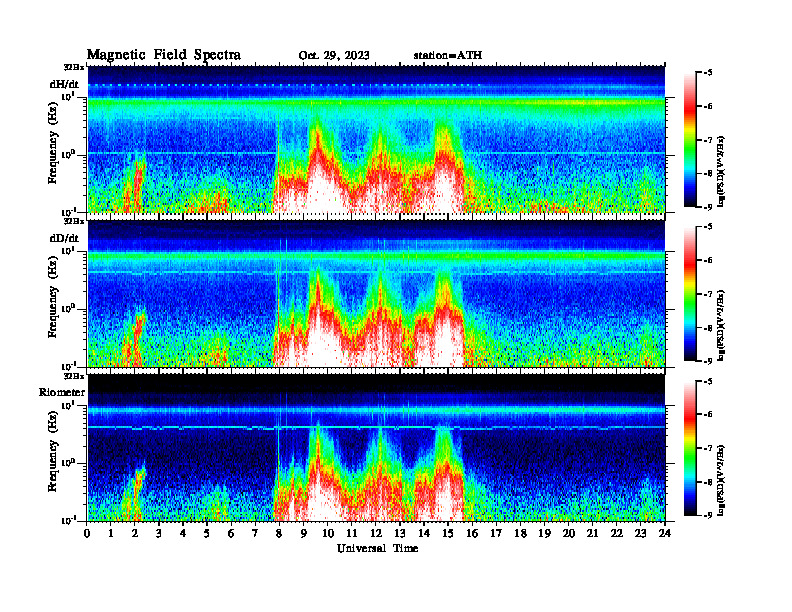Click hour "23" on the time axis
This screenshot has width=792, height=612.
[640, 533]
